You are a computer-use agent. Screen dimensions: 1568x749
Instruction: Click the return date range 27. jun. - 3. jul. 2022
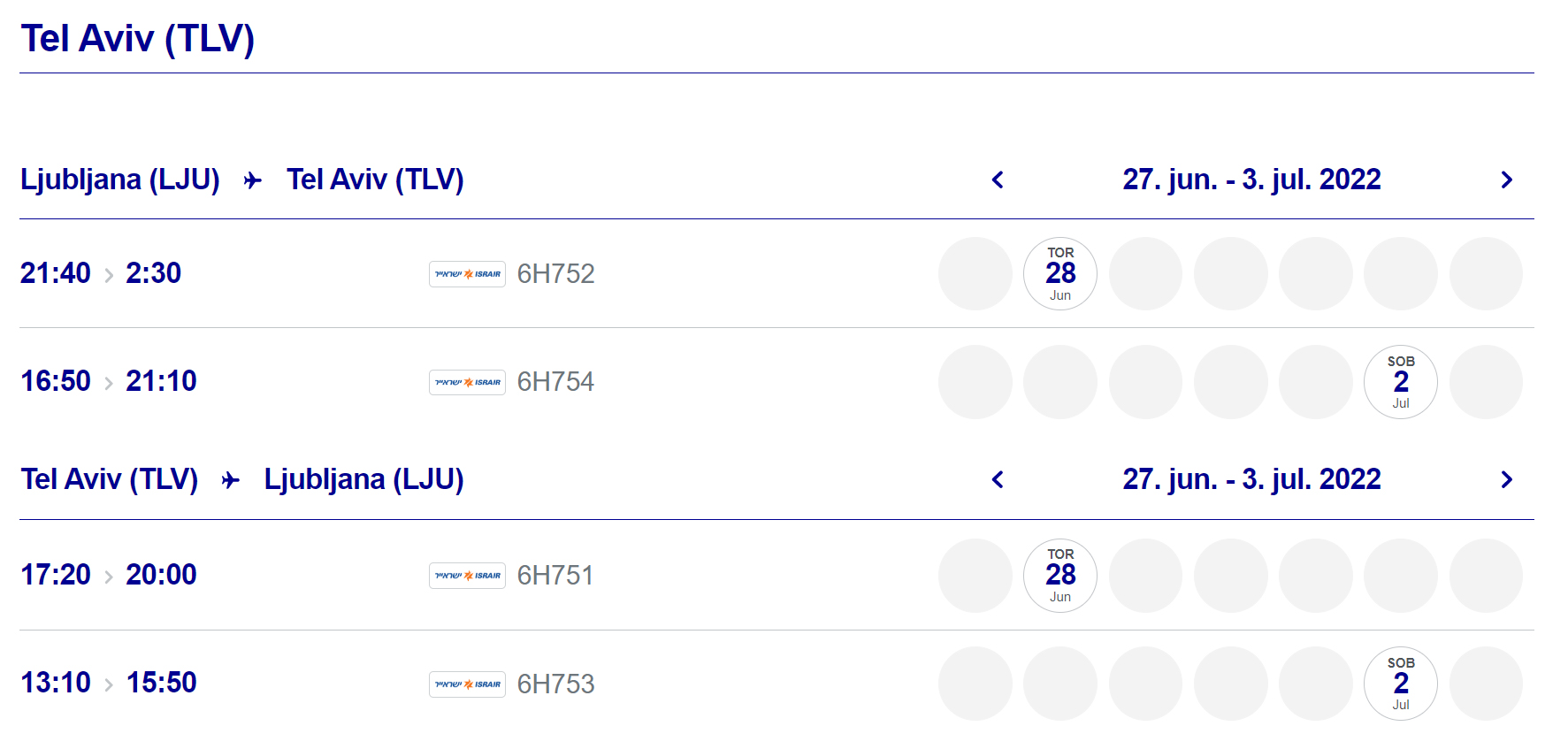point(1251,479)
